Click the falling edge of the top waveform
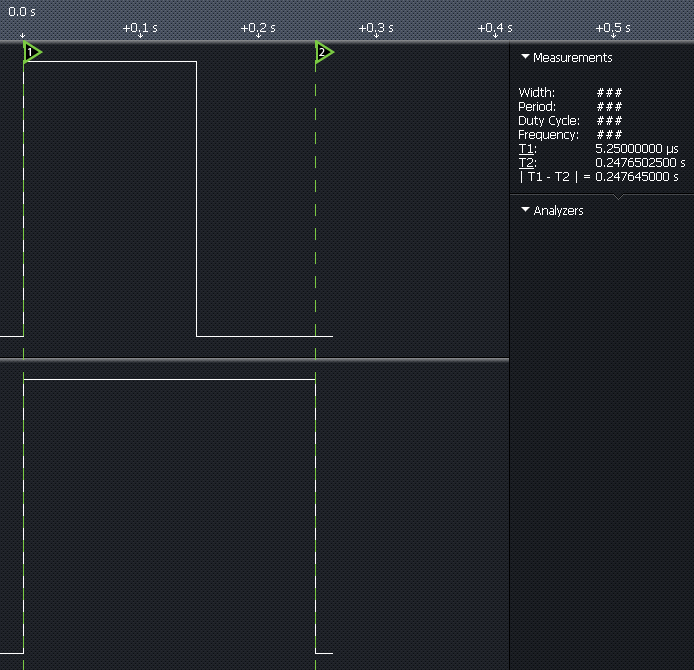The height and width of the screenshot is (670, 694). coord(196,200)
